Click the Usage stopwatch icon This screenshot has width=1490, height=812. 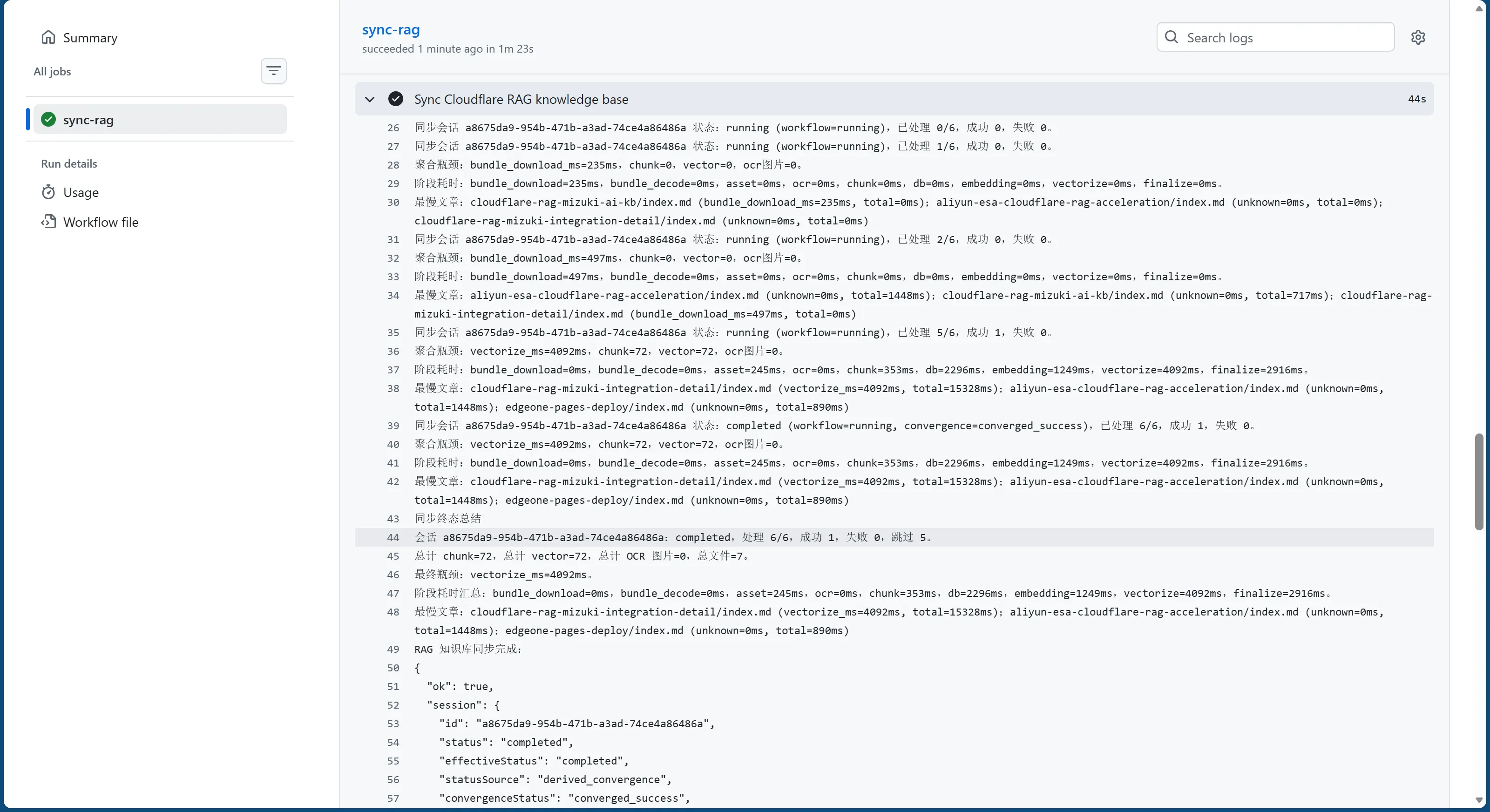point(48,192)
